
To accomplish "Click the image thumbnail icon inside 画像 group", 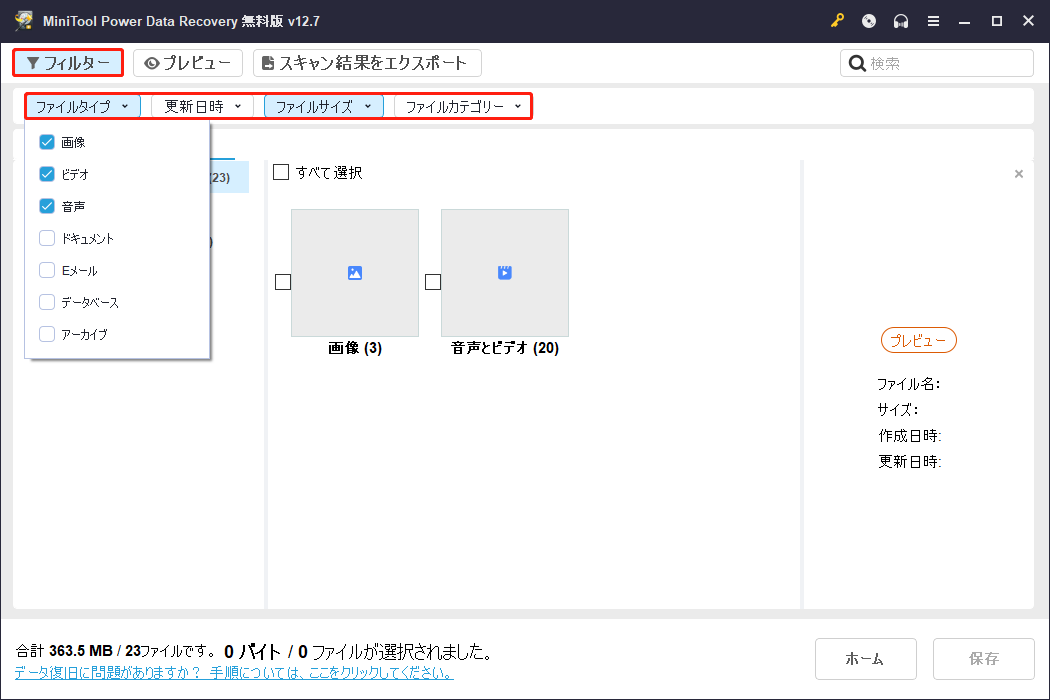I will pyautogui.click(x=354, y=272).
